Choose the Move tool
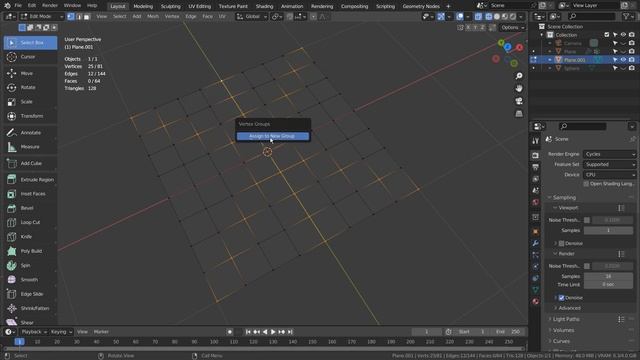Screen dimensions: 640x360 [31, 73]
